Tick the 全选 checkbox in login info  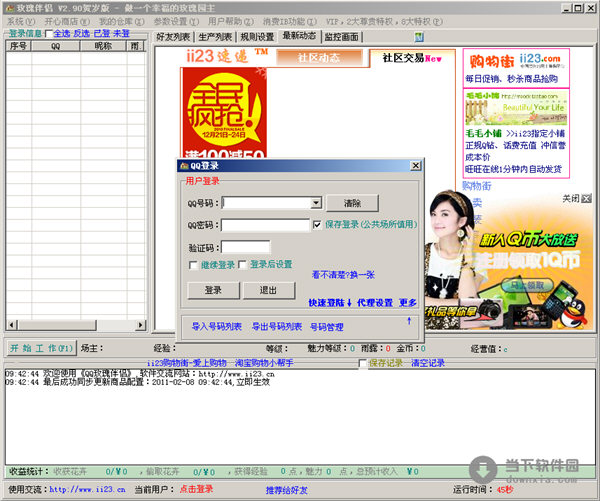click(49, 34)
